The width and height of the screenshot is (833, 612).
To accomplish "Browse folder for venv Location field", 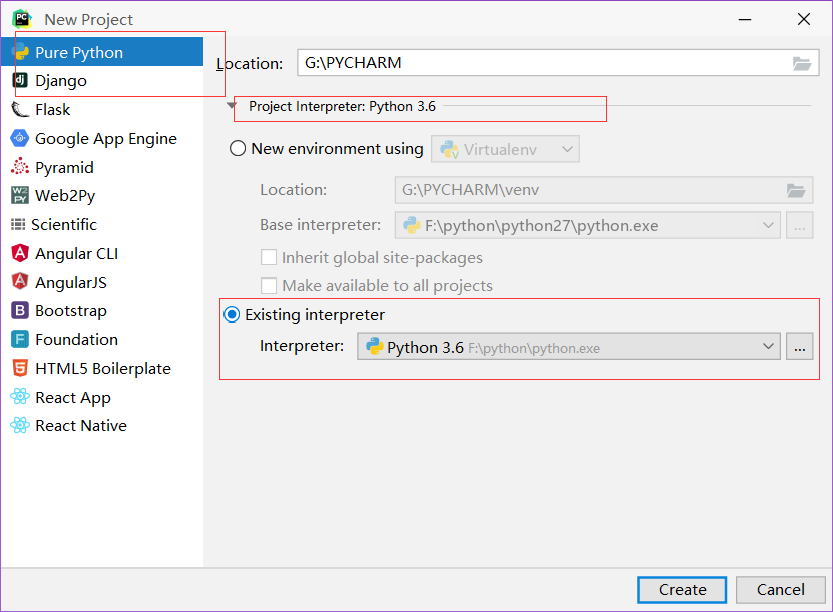I will tap(796, 190).
